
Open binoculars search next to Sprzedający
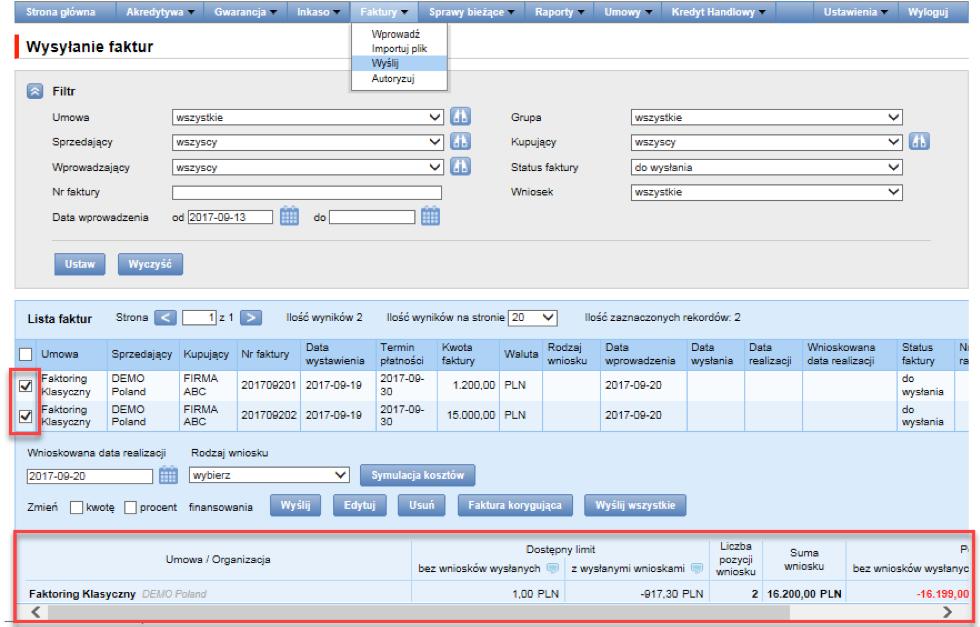[460, 141]
